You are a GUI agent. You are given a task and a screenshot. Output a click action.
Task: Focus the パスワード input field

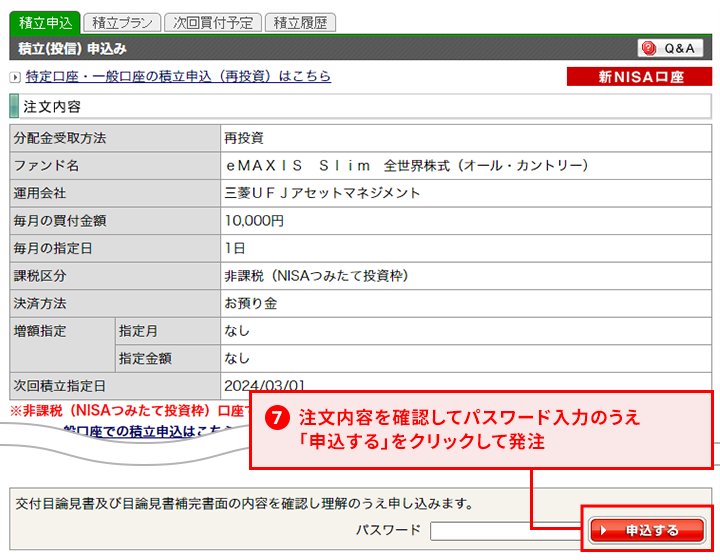tap(505, 531)
